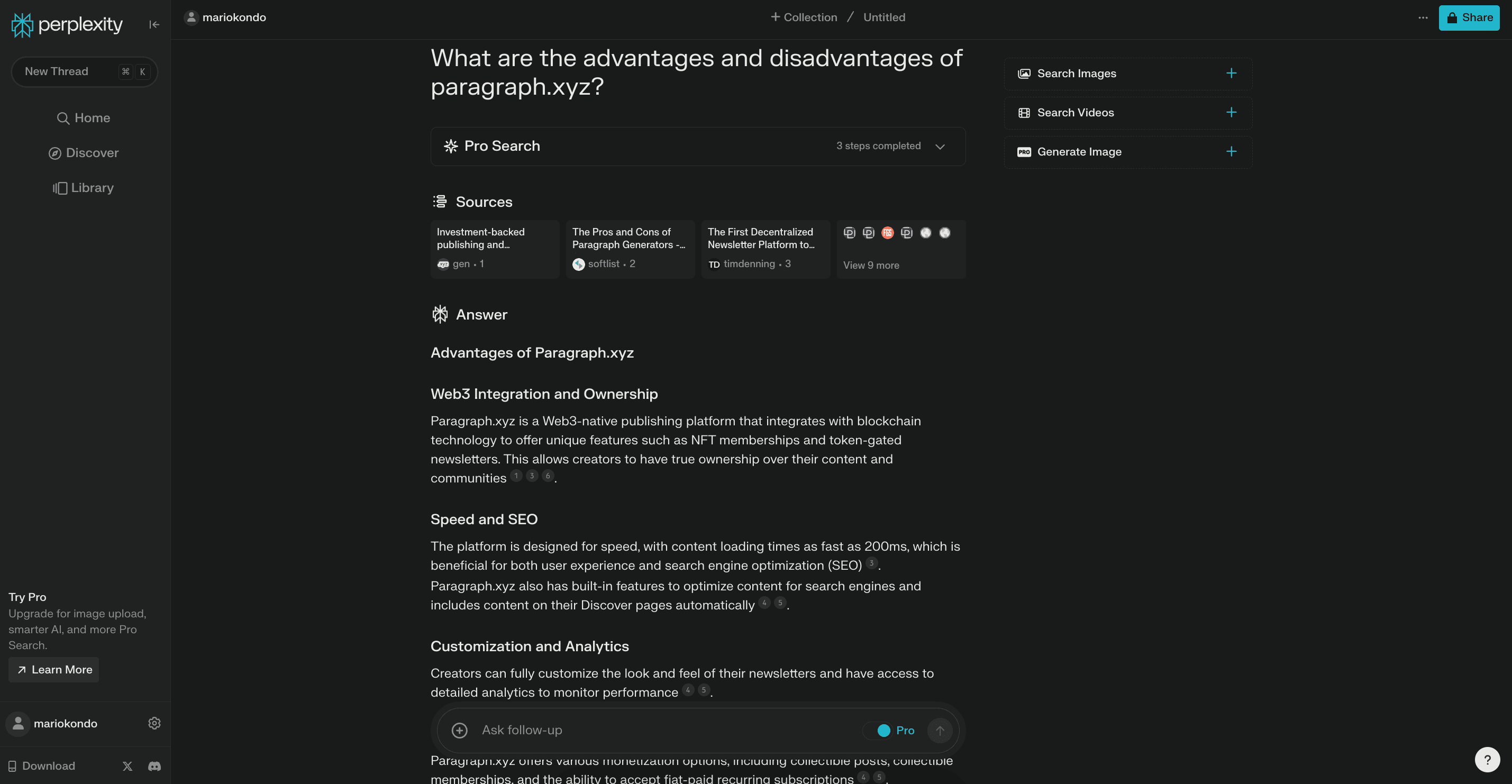Open Learn More for Pro upgrade
Viewport: 1512px width, 784px height.
(53, 670)
